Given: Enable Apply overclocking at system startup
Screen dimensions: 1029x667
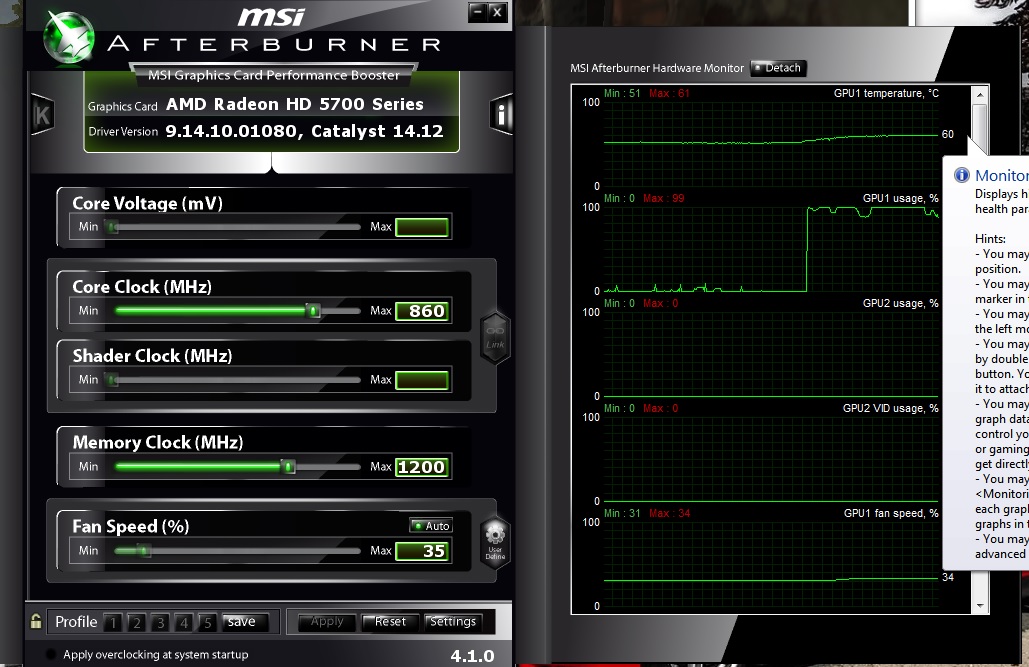Looking at the screenshot, I should (x=51, y=655).
